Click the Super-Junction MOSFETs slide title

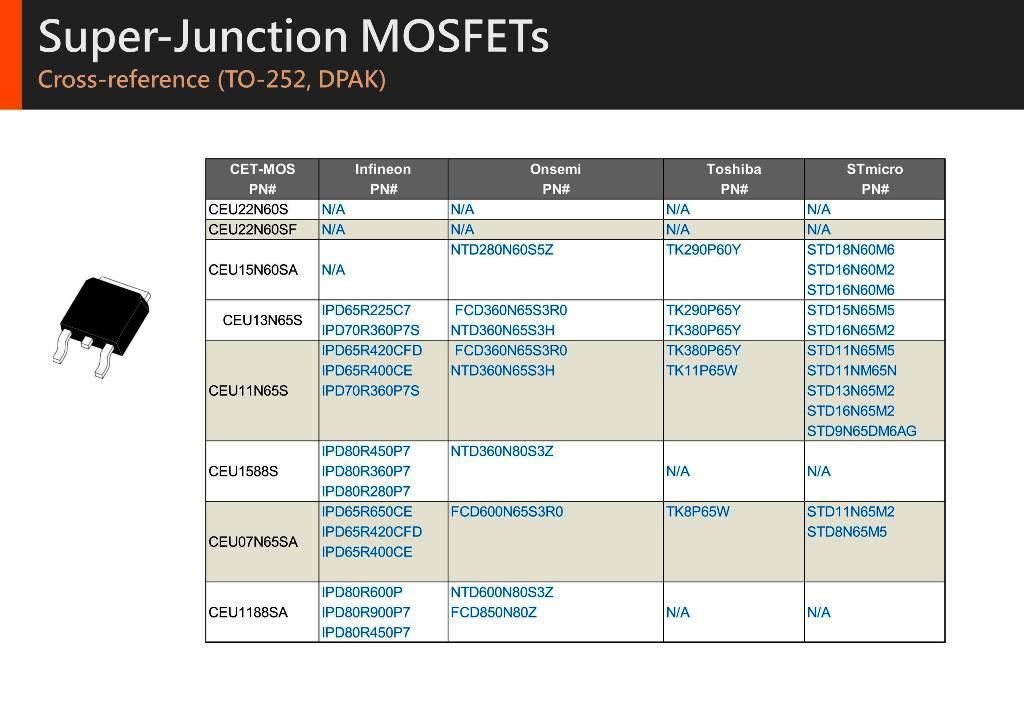click(x=293, y=37)
